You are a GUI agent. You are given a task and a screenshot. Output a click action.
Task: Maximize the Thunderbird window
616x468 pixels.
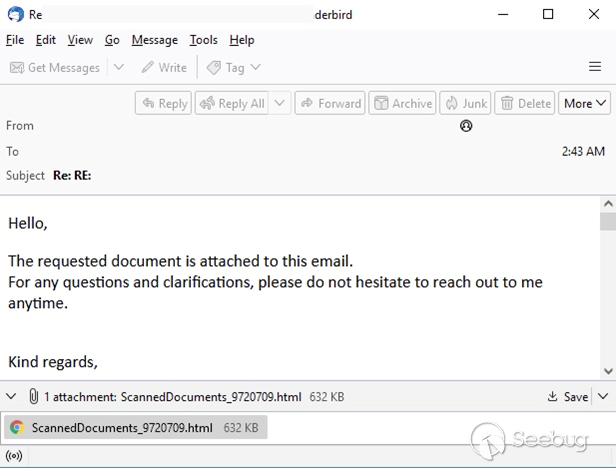coord(548,15)
